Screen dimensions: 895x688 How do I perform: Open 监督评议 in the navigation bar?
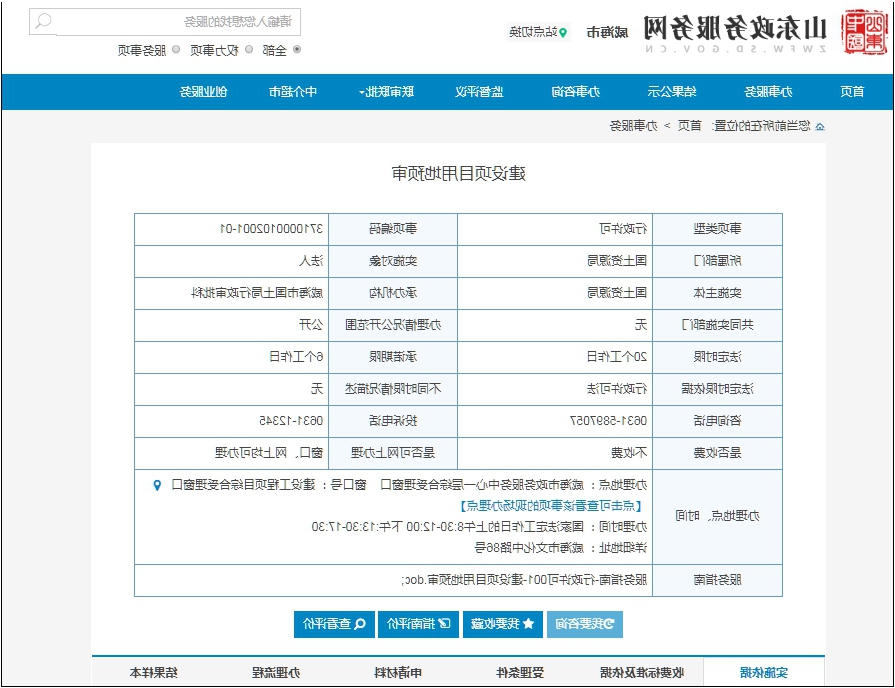479,92
